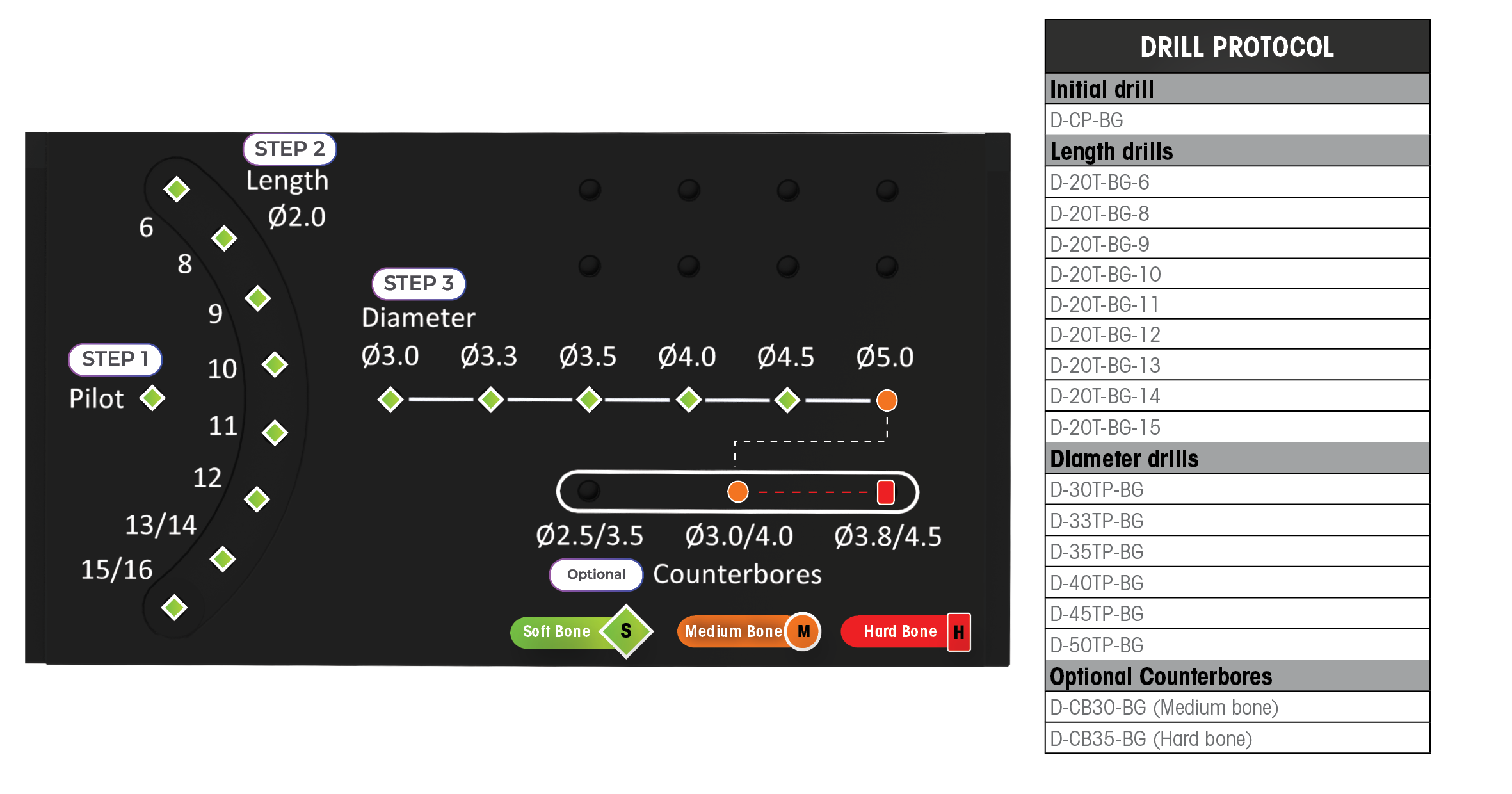
Task: Click the Ø3.8/4.5 red counterbore square
Action: pyautogui.click(x=886, y=492)
